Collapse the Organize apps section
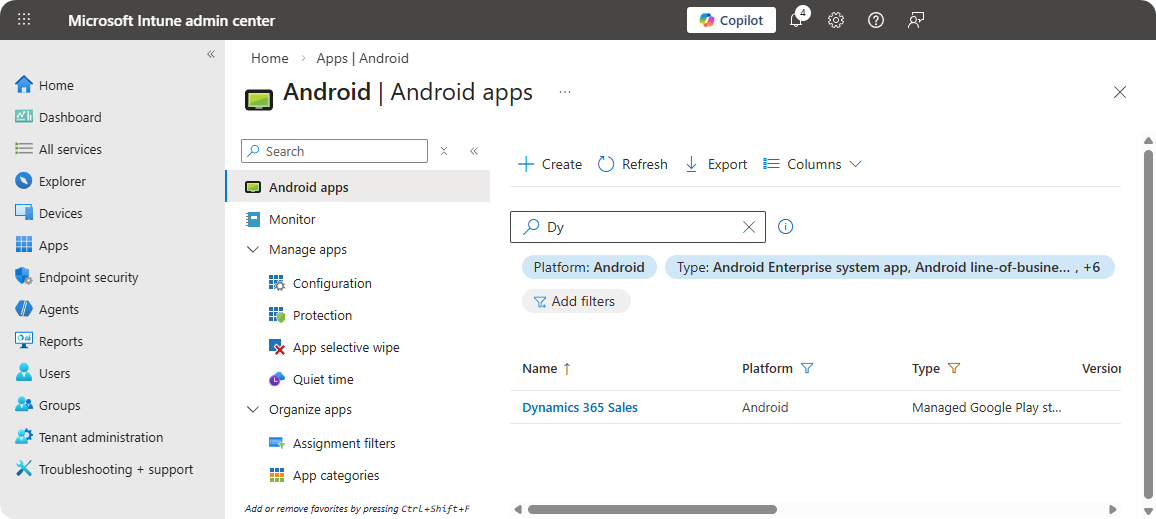This screenshot has width=1156, height=519. 253,410
